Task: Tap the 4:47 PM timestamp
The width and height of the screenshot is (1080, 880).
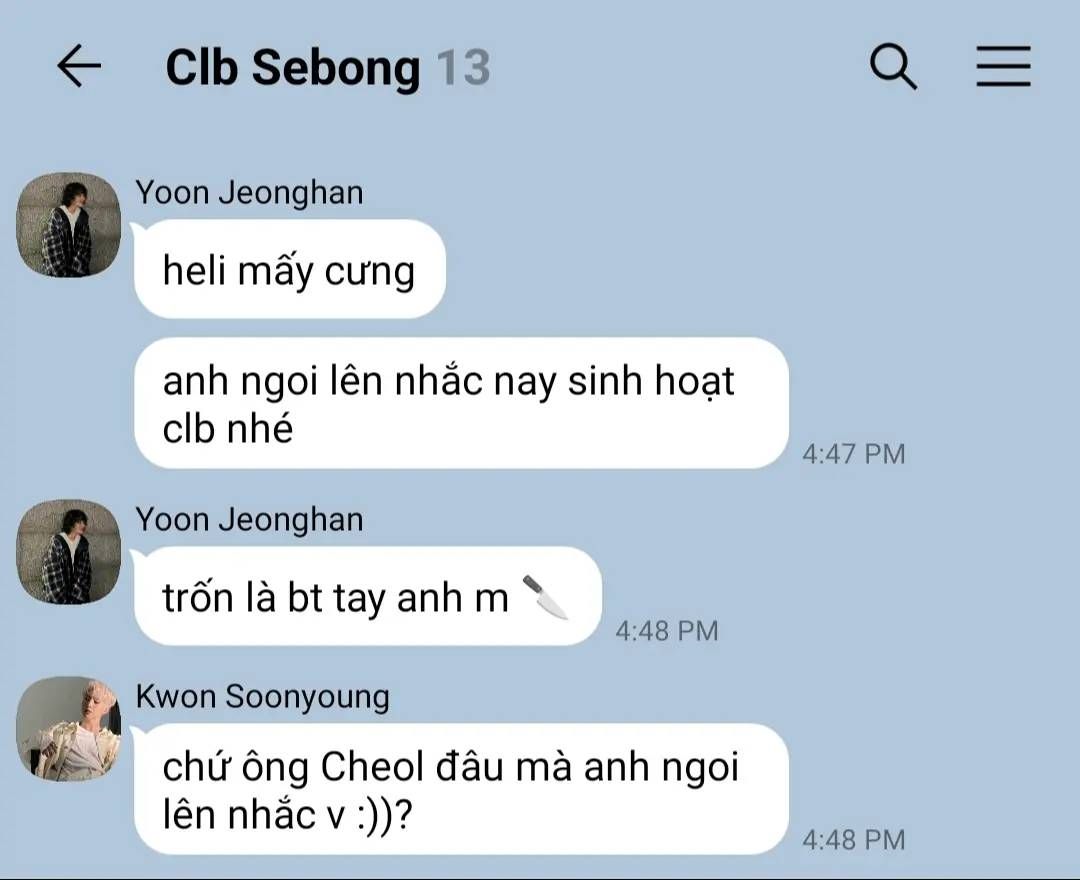Action: (x=853, y=454)
